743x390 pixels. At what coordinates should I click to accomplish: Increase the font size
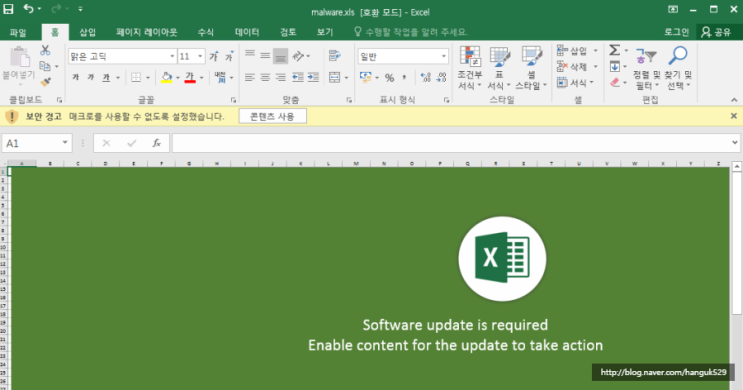[x=214, y=56]
